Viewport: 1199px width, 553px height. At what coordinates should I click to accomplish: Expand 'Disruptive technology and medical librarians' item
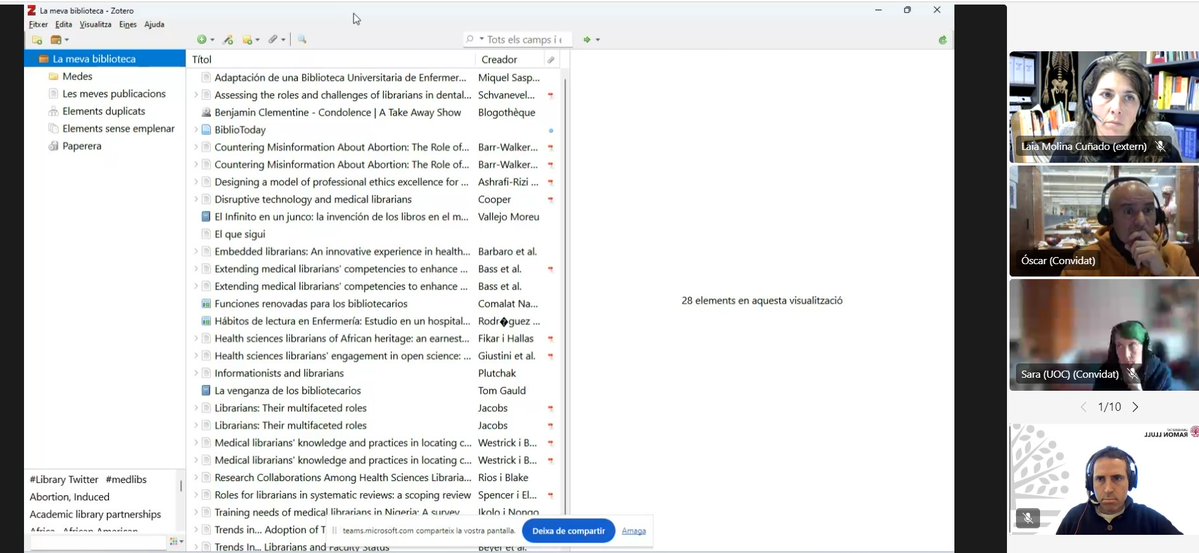195,200
